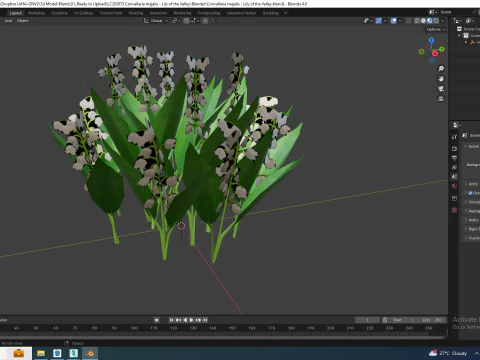The height and width of the screenshot is (360, 480).
Task: Open the gizmo settings dropdown arrow
Action: [x=385, y=21]
